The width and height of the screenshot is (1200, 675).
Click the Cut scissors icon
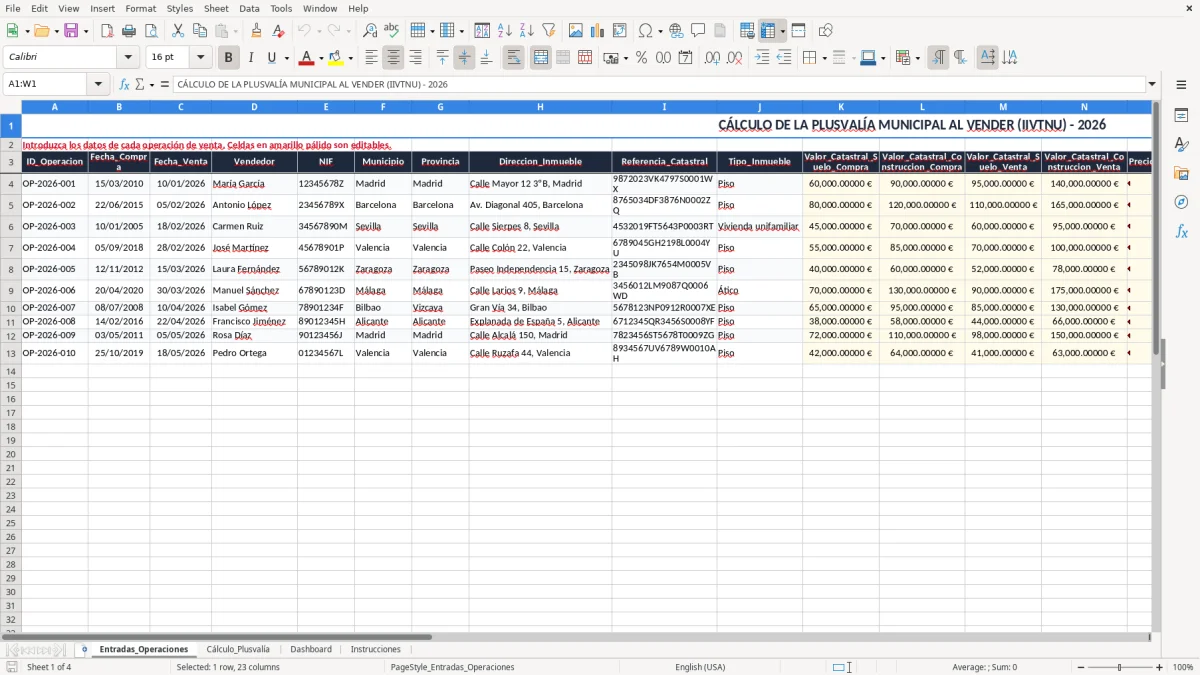177,31
